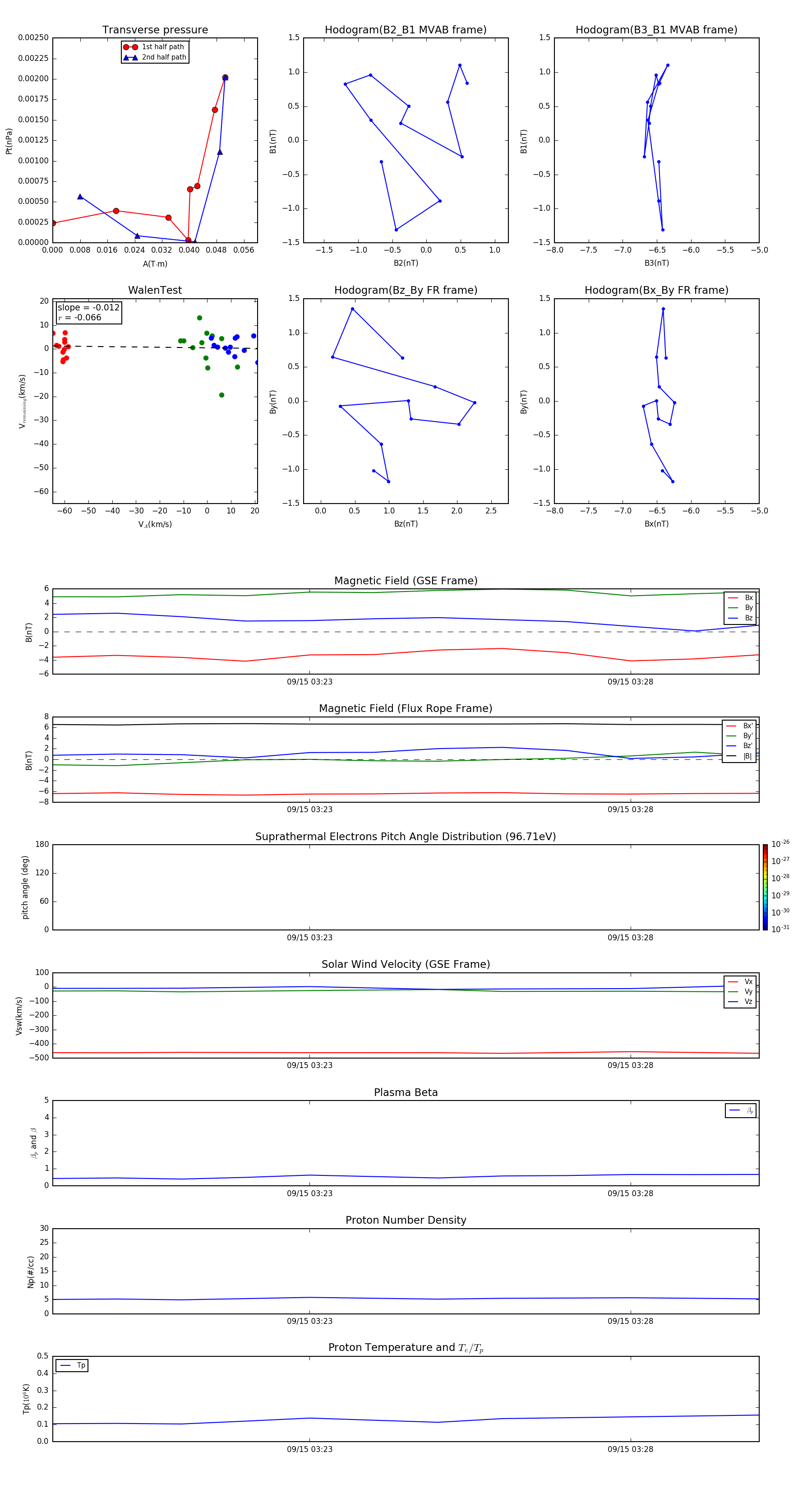Click the Suprathermal Electrons Pitch Angle Distribution title
The height and width of the screenshot is (1489, 812).
pyautogui.click(x=406, y=837)
